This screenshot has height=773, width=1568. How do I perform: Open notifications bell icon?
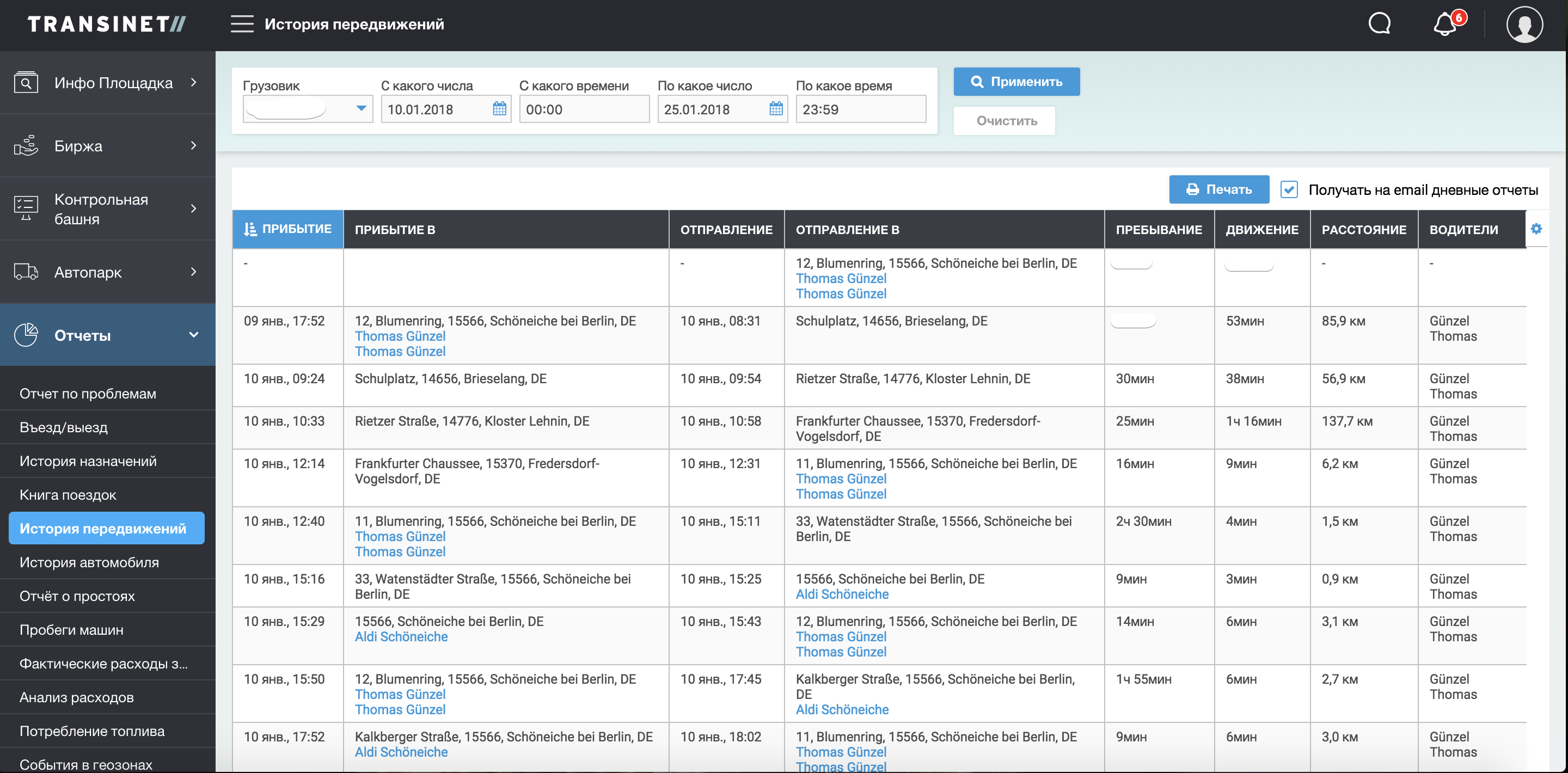1445,25
